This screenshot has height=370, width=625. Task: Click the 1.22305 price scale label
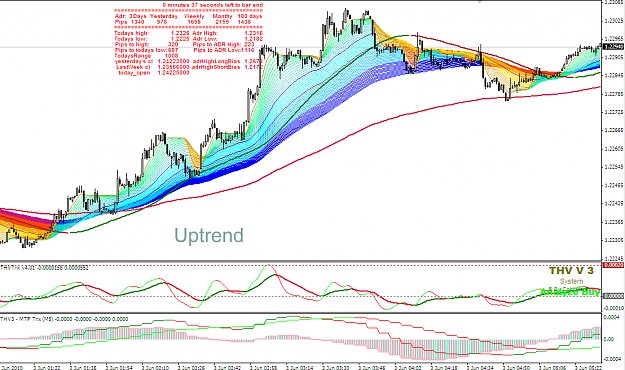[614, 240]
